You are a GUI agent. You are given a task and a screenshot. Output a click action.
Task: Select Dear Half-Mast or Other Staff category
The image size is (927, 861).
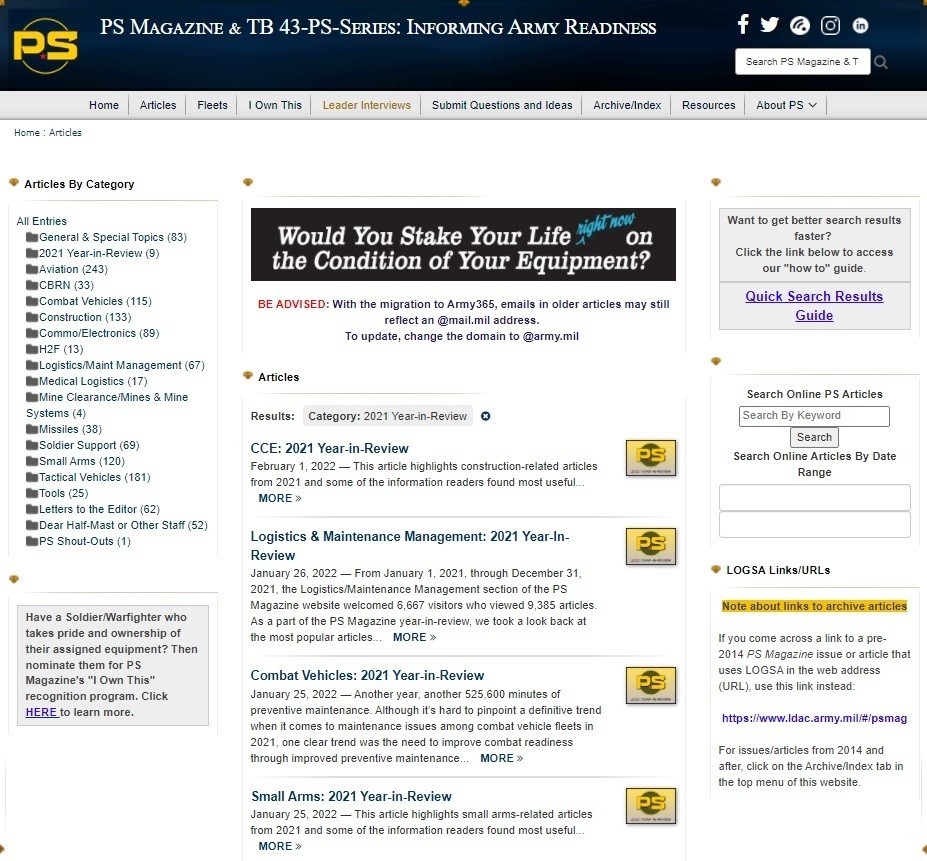pos(123,525)
